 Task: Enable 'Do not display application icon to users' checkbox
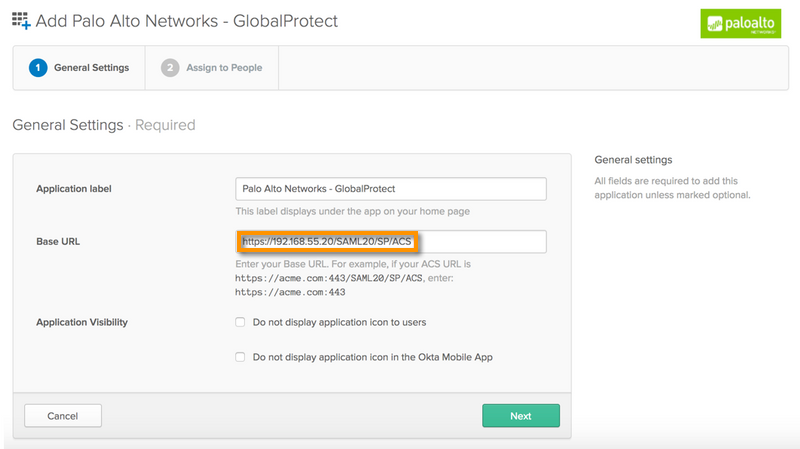(240, 322)
